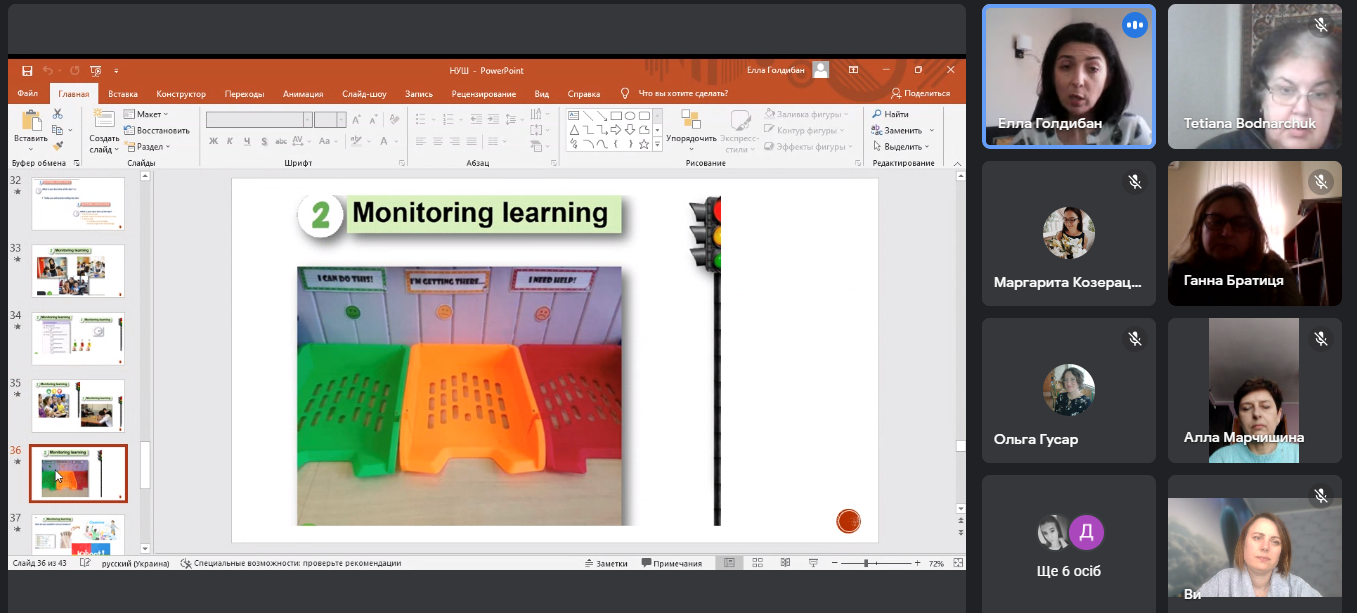Click the Save icon in quick access toolbar
This screenshot has width=1357, height=613.
pos(27,71)
